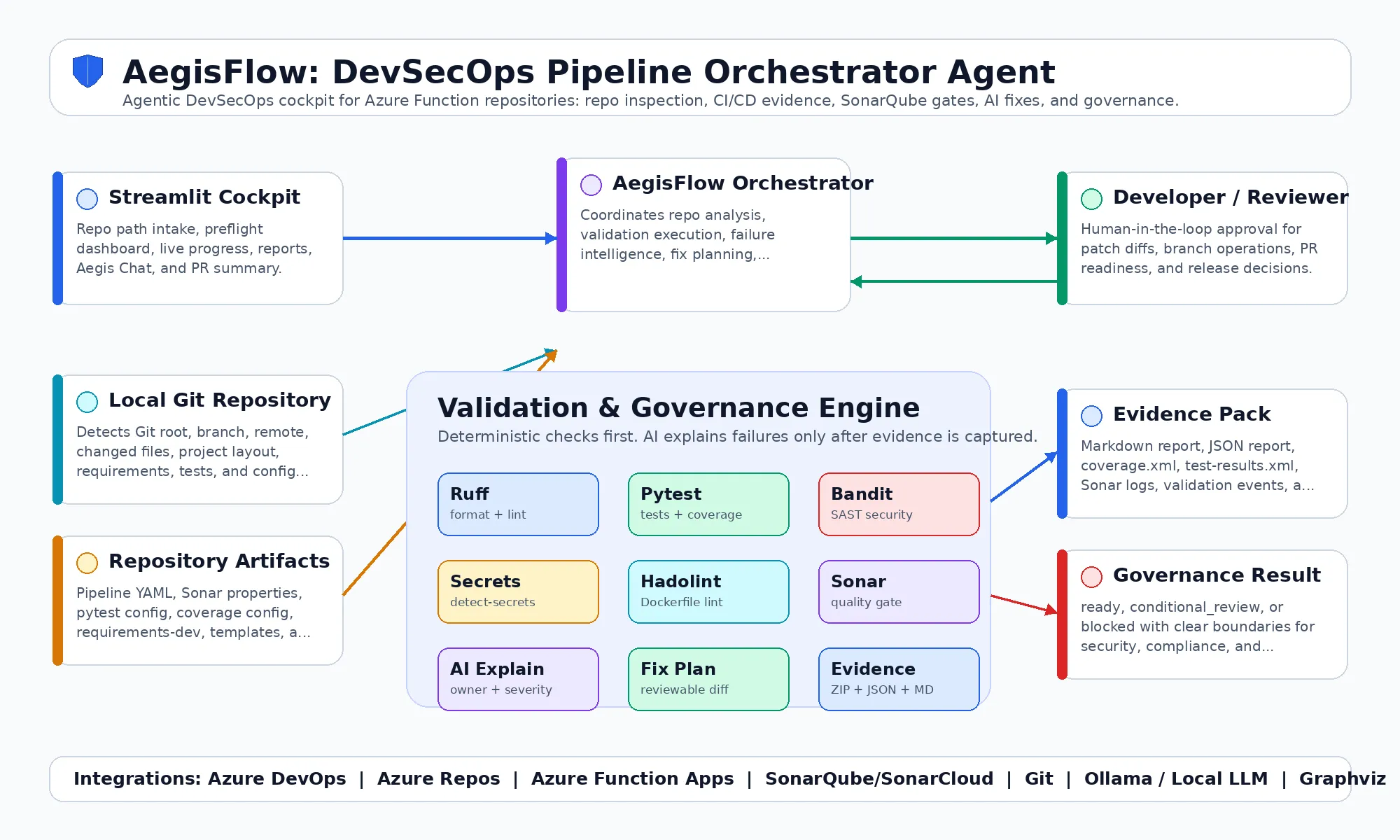Select the Bandit SAST security card
The image size is (1400, 840).
pos(899,504)
